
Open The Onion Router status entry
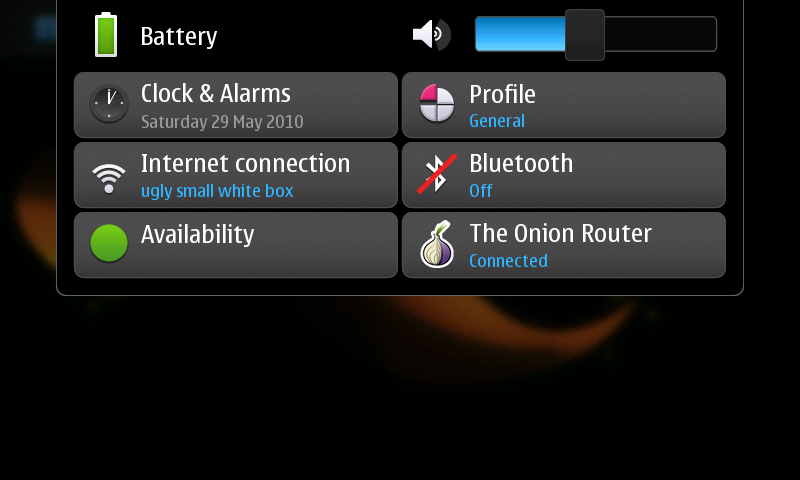(x=564, y=245)
